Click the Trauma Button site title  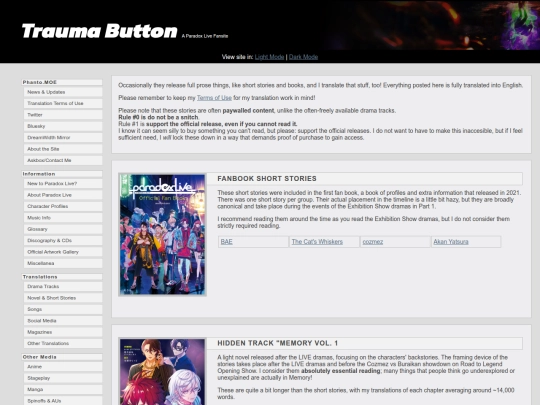100,31
